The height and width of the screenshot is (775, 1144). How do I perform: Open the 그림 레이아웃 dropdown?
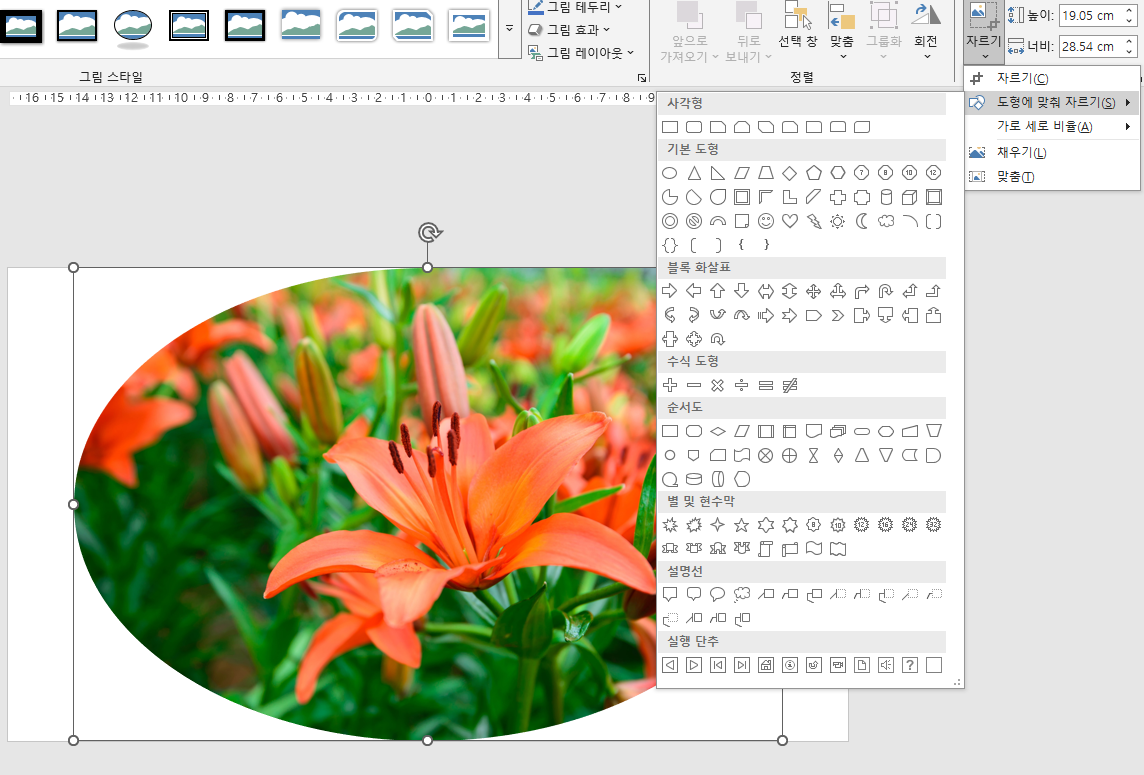pyautogui.click(x=581, y=53)
